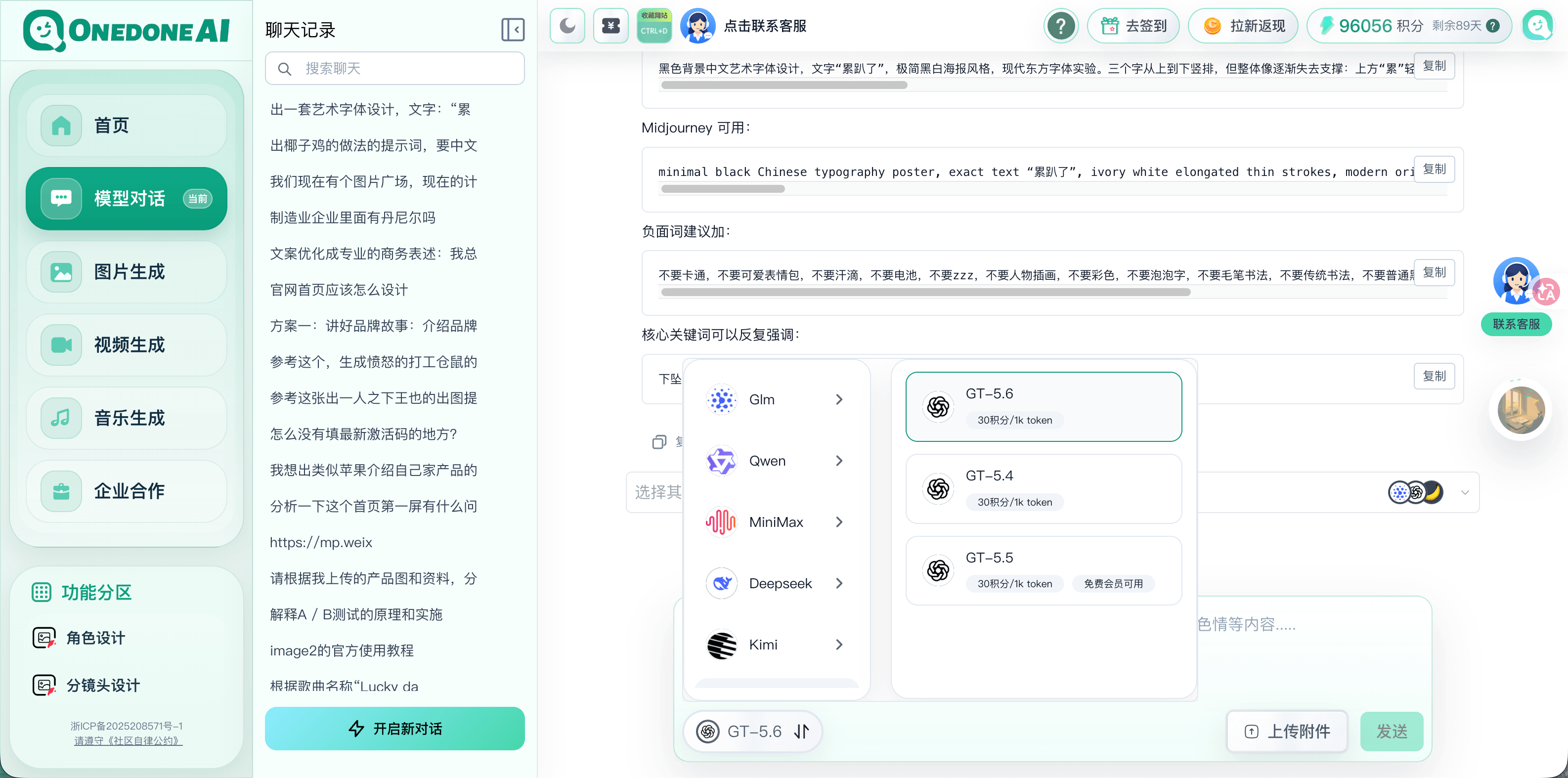
Task: Open chat 'image2的官方使用教程'
Action: tap(342, 650)
